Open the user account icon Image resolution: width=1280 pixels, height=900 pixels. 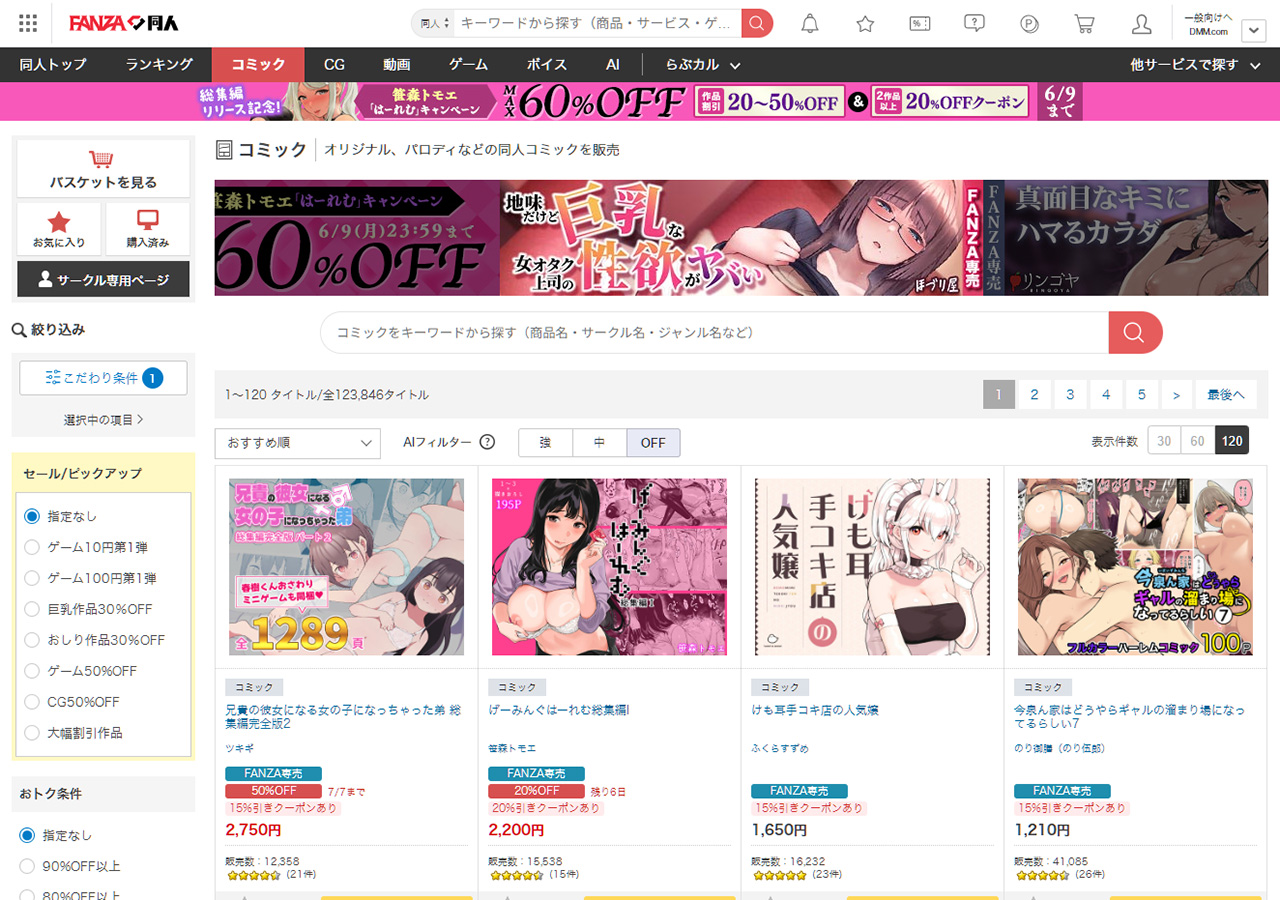click(1141, 24)
